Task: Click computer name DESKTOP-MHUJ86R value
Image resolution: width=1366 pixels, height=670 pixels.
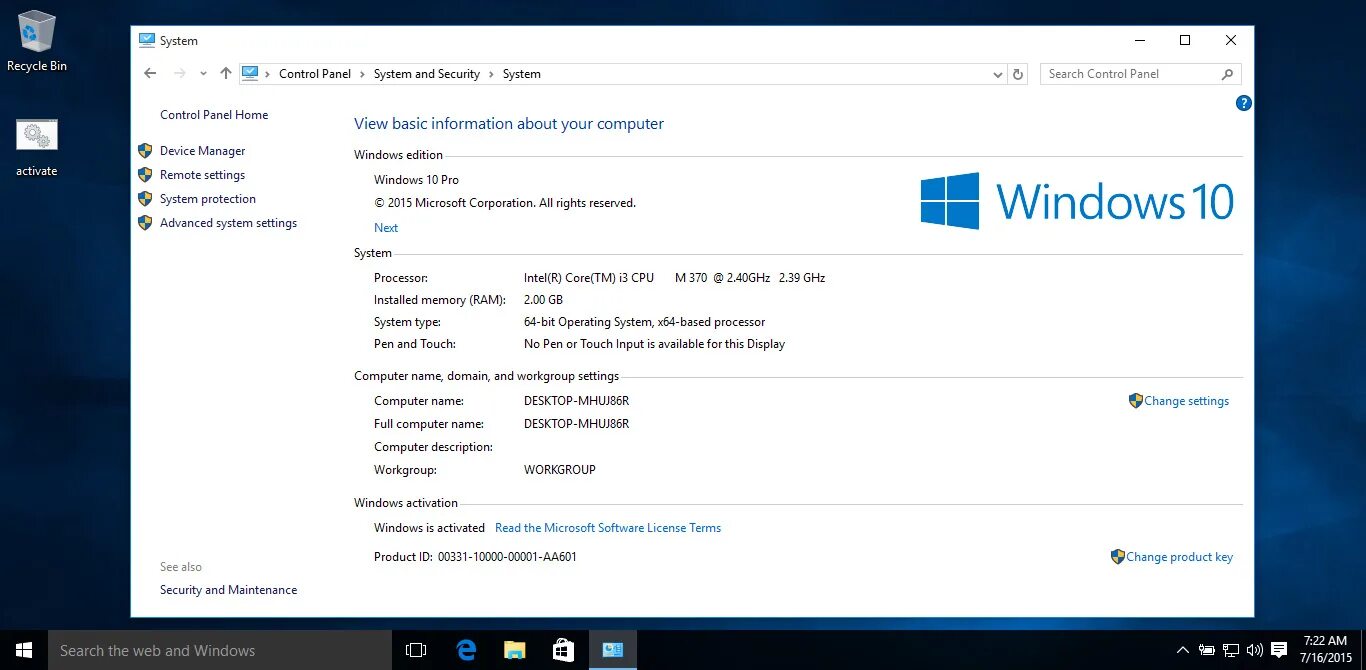Action: [576, 401]
